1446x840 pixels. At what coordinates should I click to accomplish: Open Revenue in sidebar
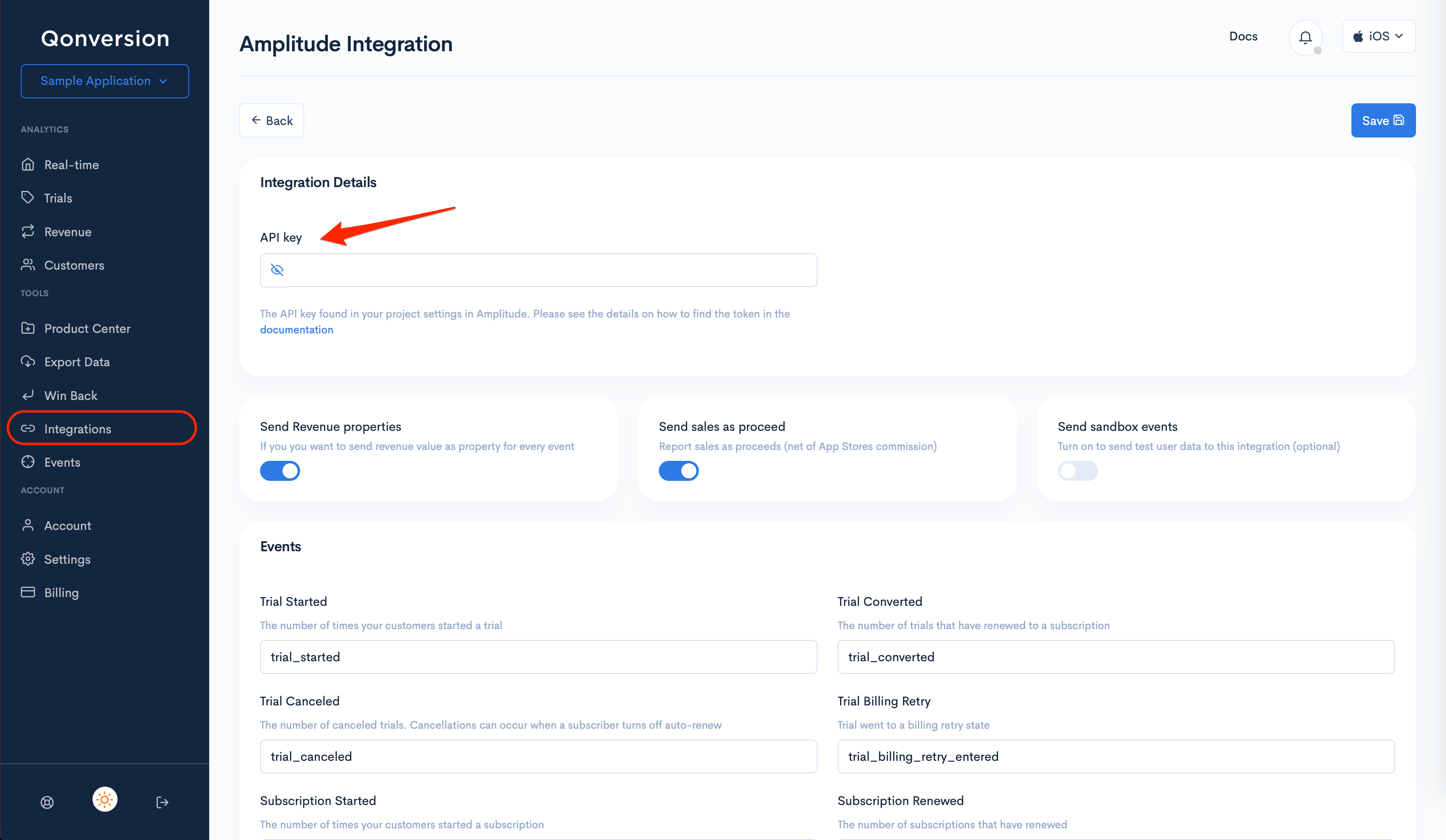(68, 232)
